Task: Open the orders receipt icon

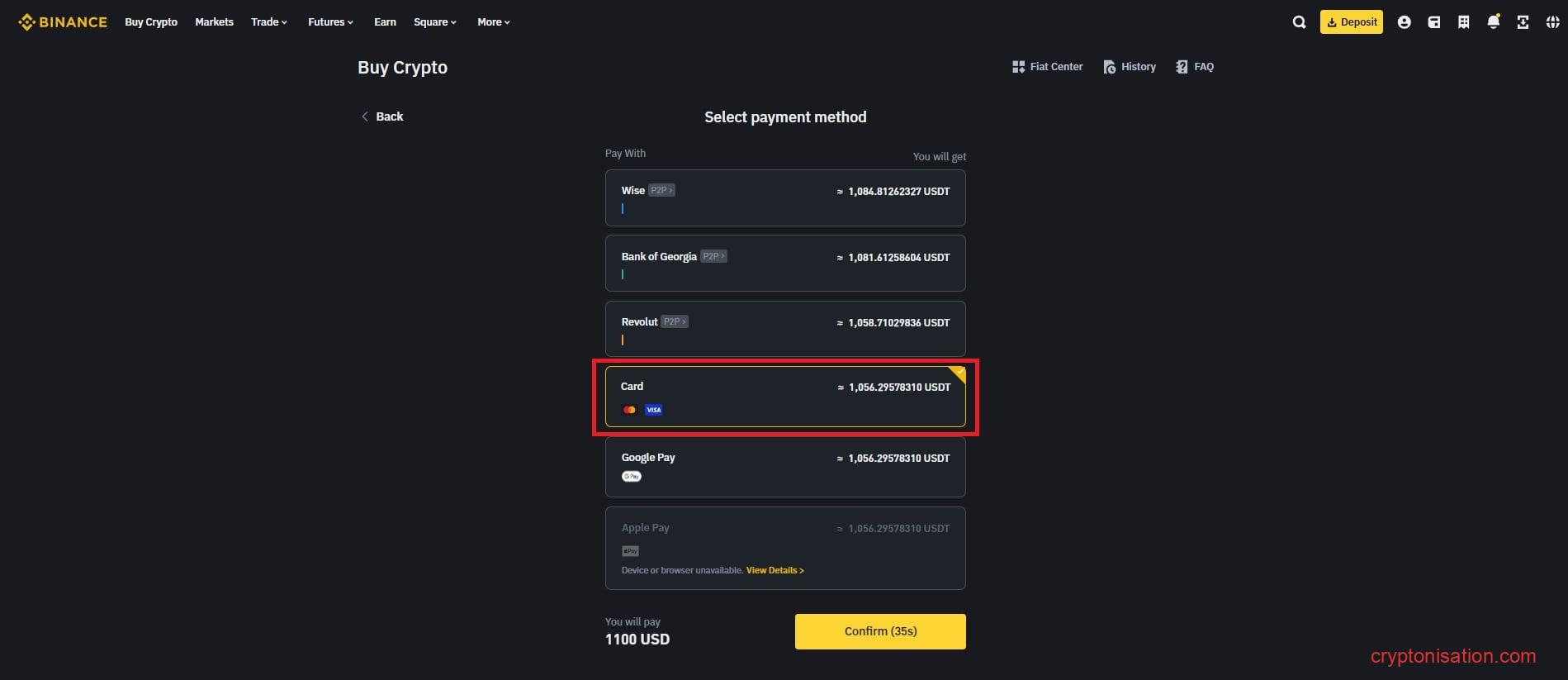Action: coord(1463,22)
